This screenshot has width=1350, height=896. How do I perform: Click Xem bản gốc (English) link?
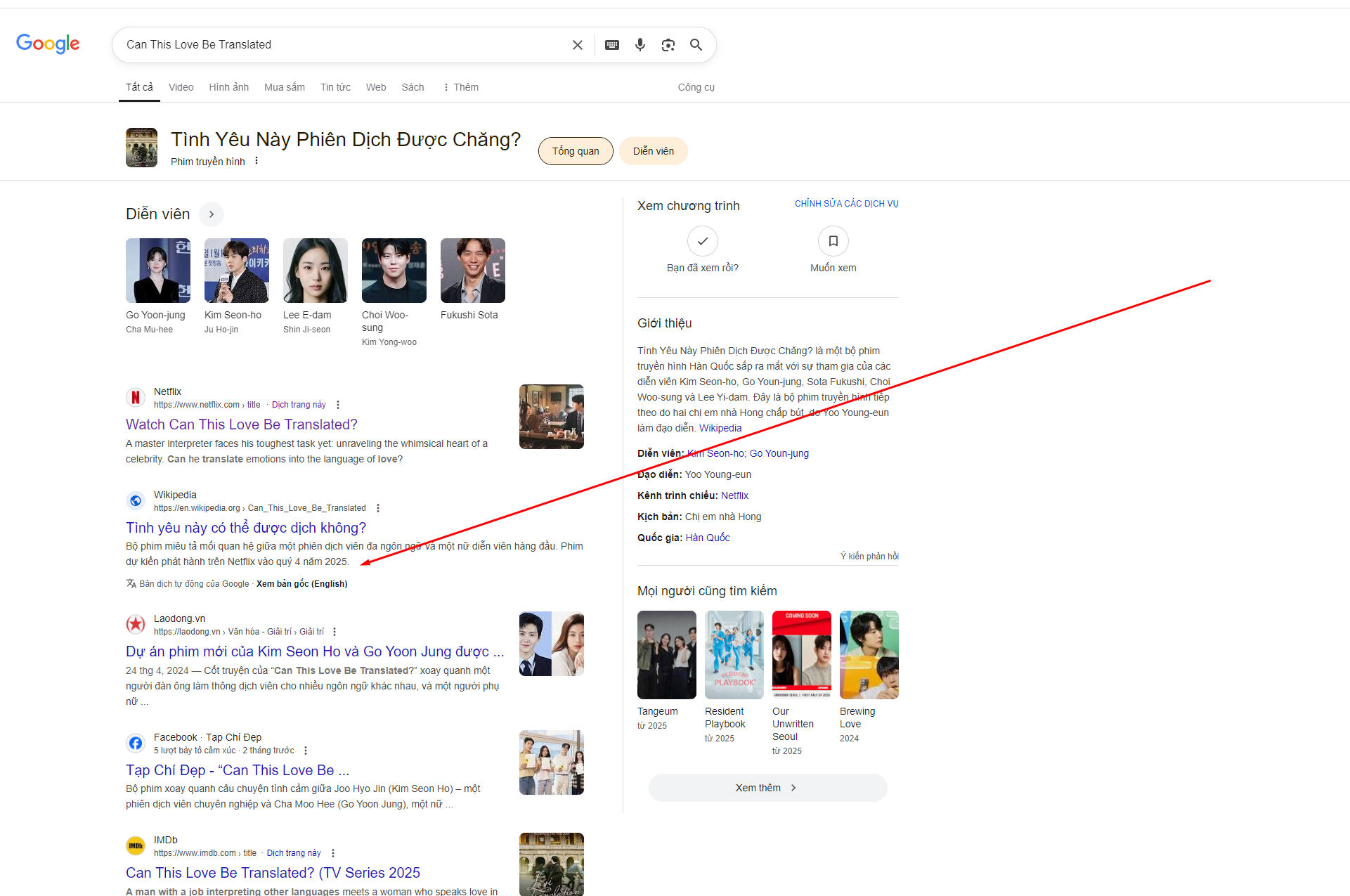click(301, 584)
